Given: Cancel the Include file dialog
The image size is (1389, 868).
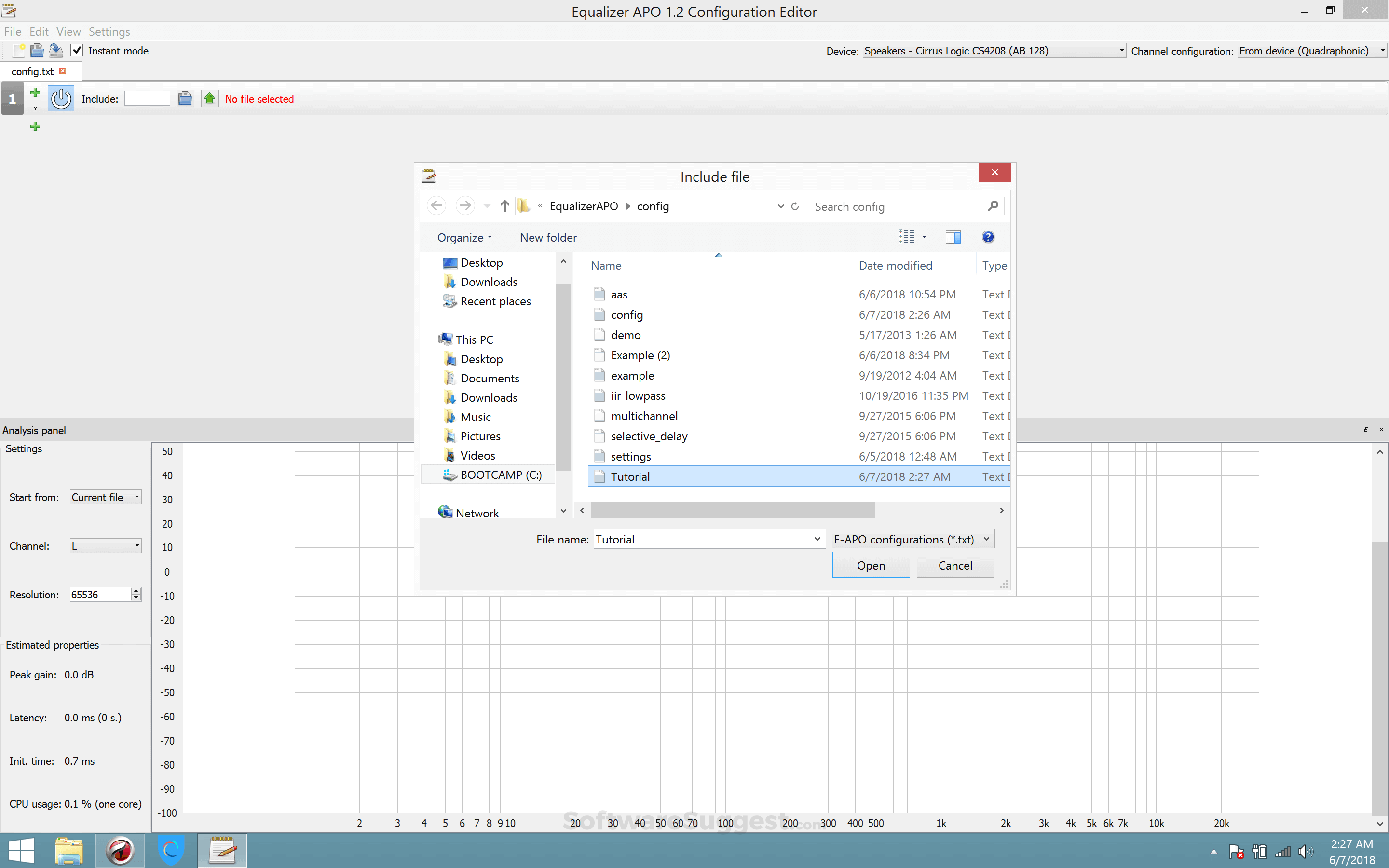Looking at the screenshot, I should [x=954, y=565].
